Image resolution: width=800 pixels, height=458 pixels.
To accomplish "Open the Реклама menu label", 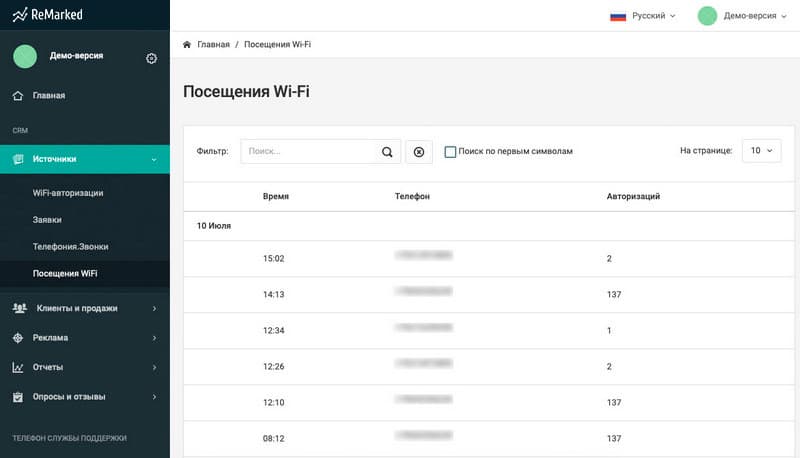I will (x=50, y=338).
